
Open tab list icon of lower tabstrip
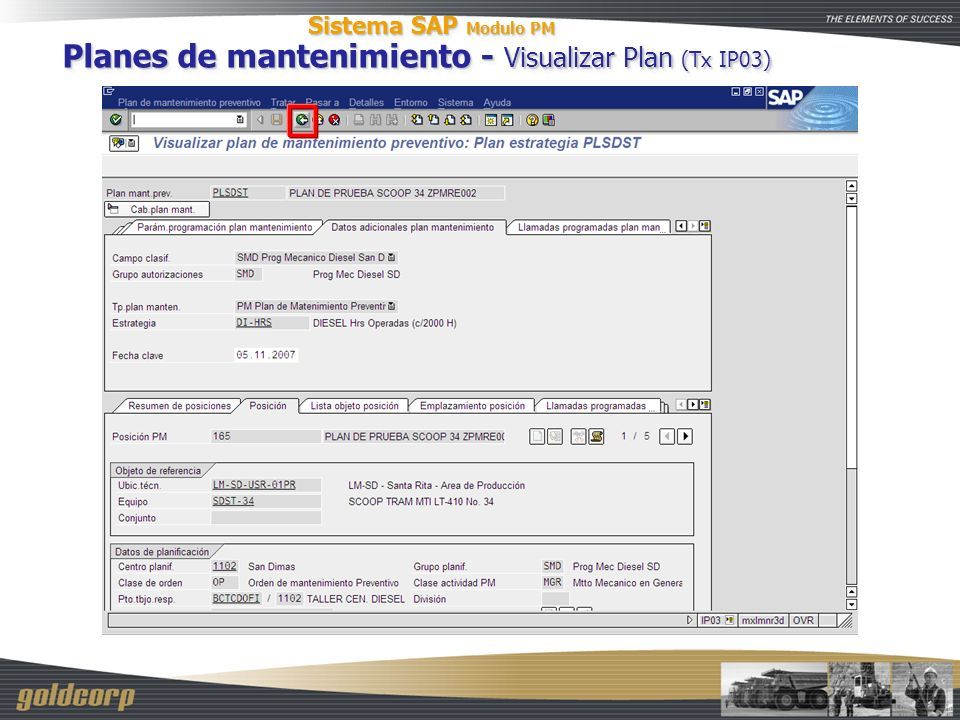pos(705,405)
